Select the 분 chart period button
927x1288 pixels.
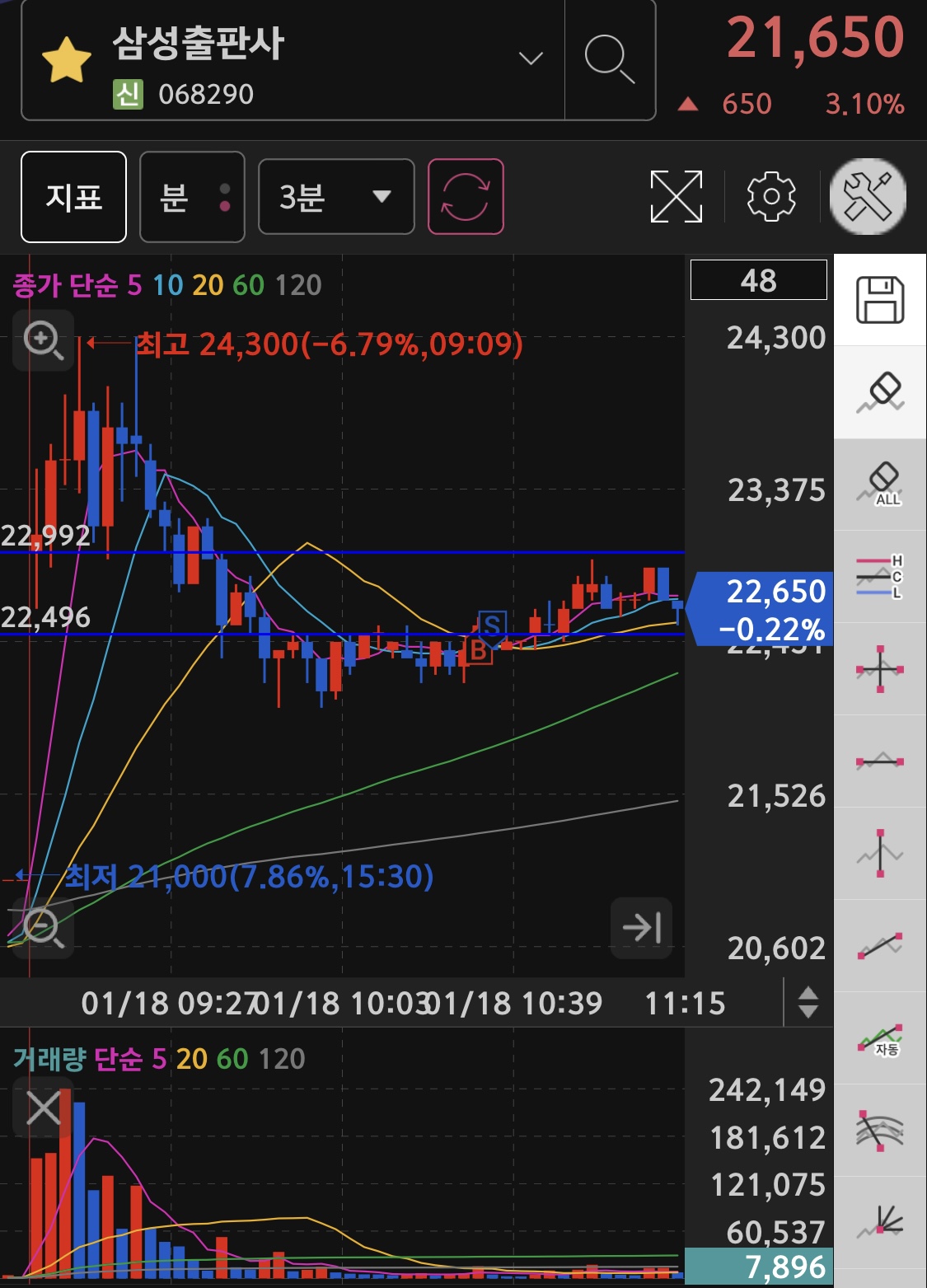coord(192,197)
